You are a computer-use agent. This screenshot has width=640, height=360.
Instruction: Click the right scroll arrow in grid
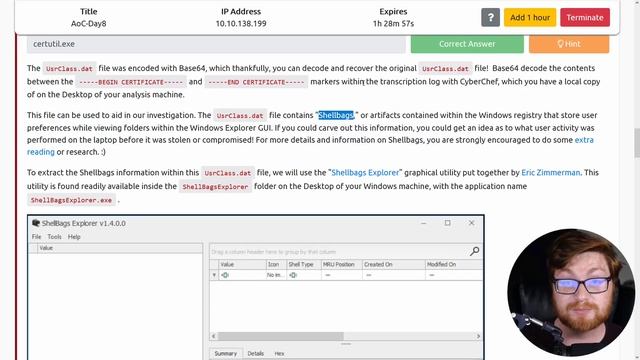(478, 336)
